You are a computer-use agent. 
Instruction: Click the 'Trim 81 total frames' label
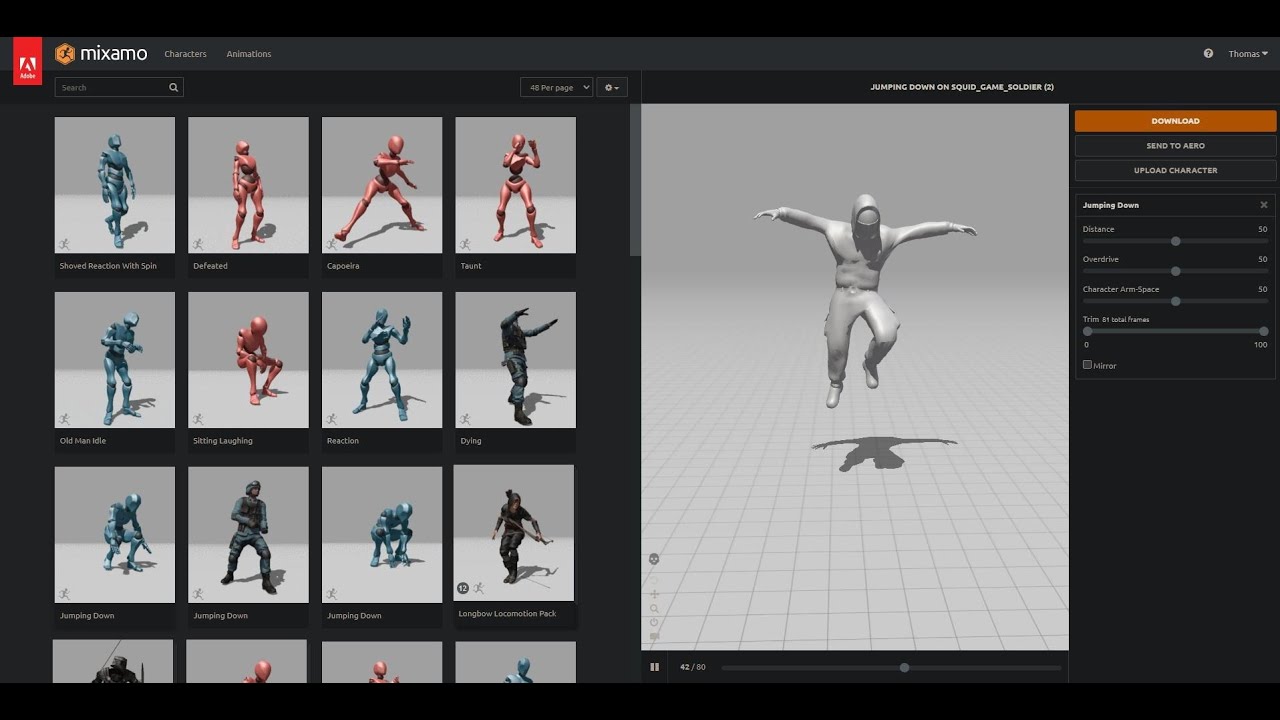tap(1116, 319)
